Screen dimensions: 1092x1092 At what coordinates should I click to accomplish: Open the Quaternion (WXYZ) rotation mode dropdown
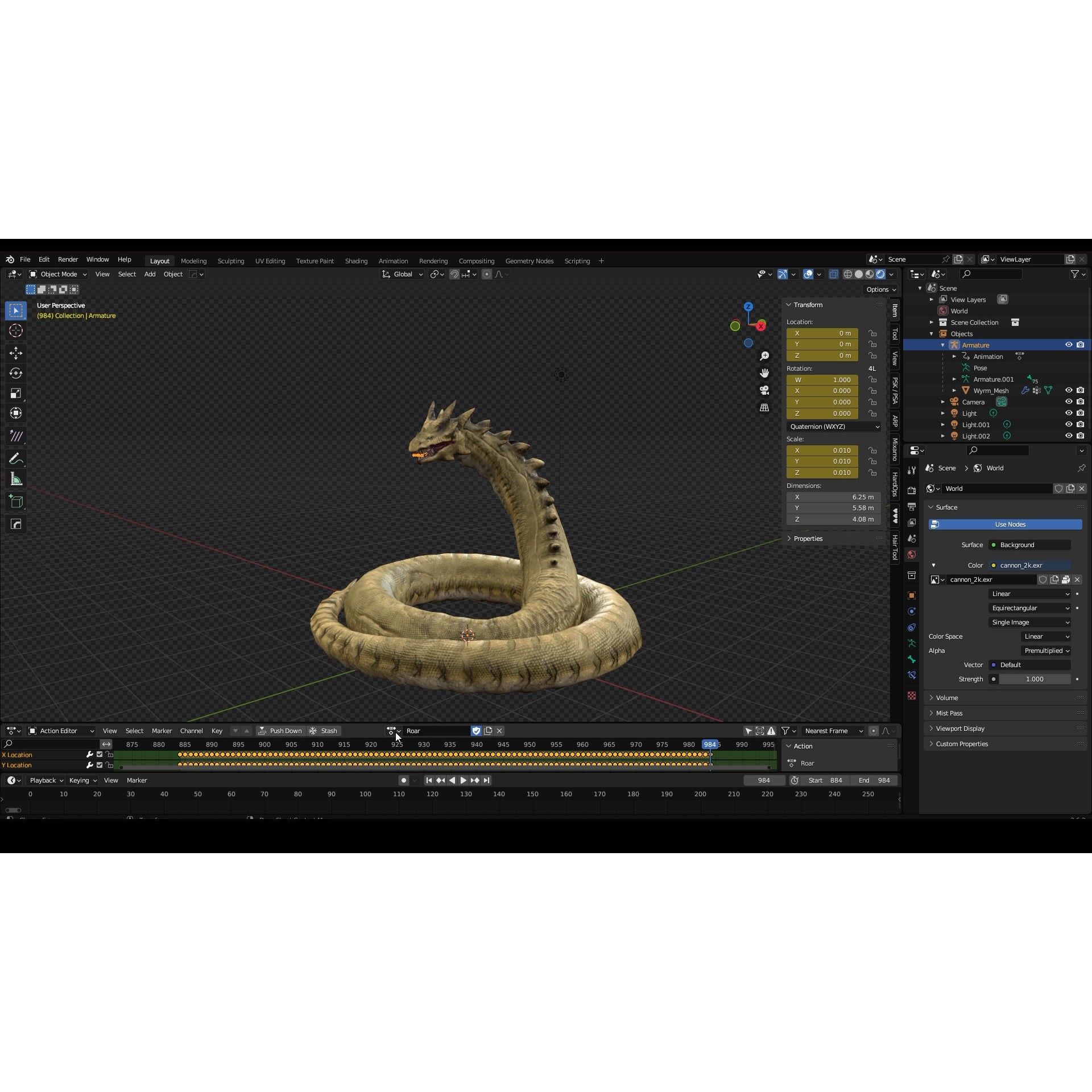click(x=834, y=426)
